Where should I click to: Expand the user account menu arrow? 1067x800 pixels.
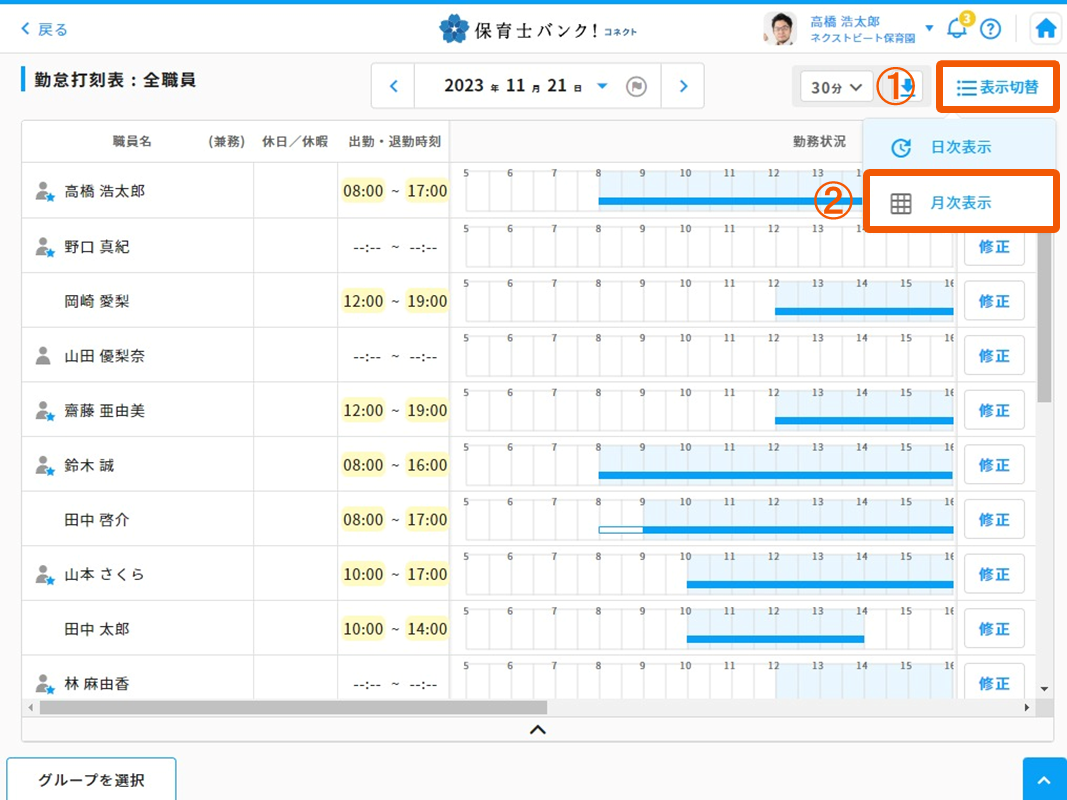pyautogui.click(x=930, y=29)
